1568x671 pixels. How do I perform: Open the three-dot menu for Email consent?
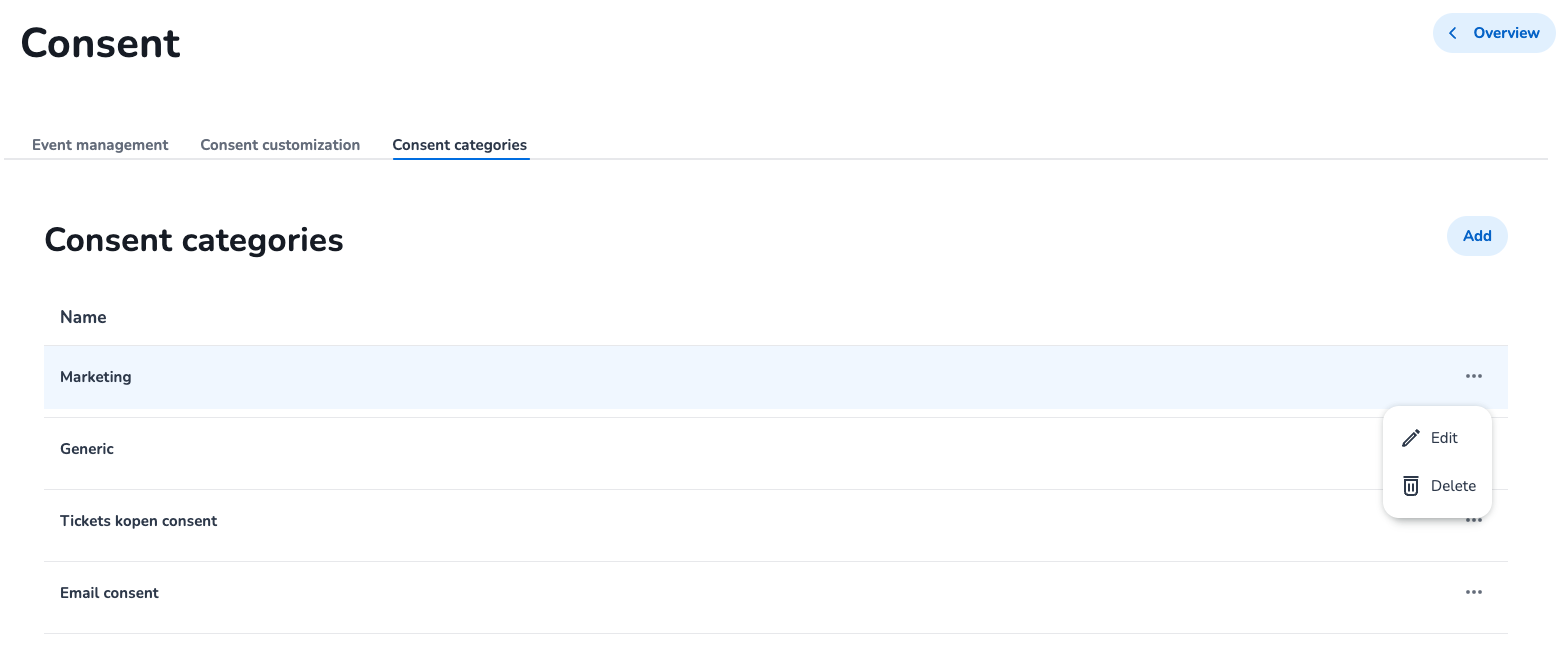coord(1473,593)
